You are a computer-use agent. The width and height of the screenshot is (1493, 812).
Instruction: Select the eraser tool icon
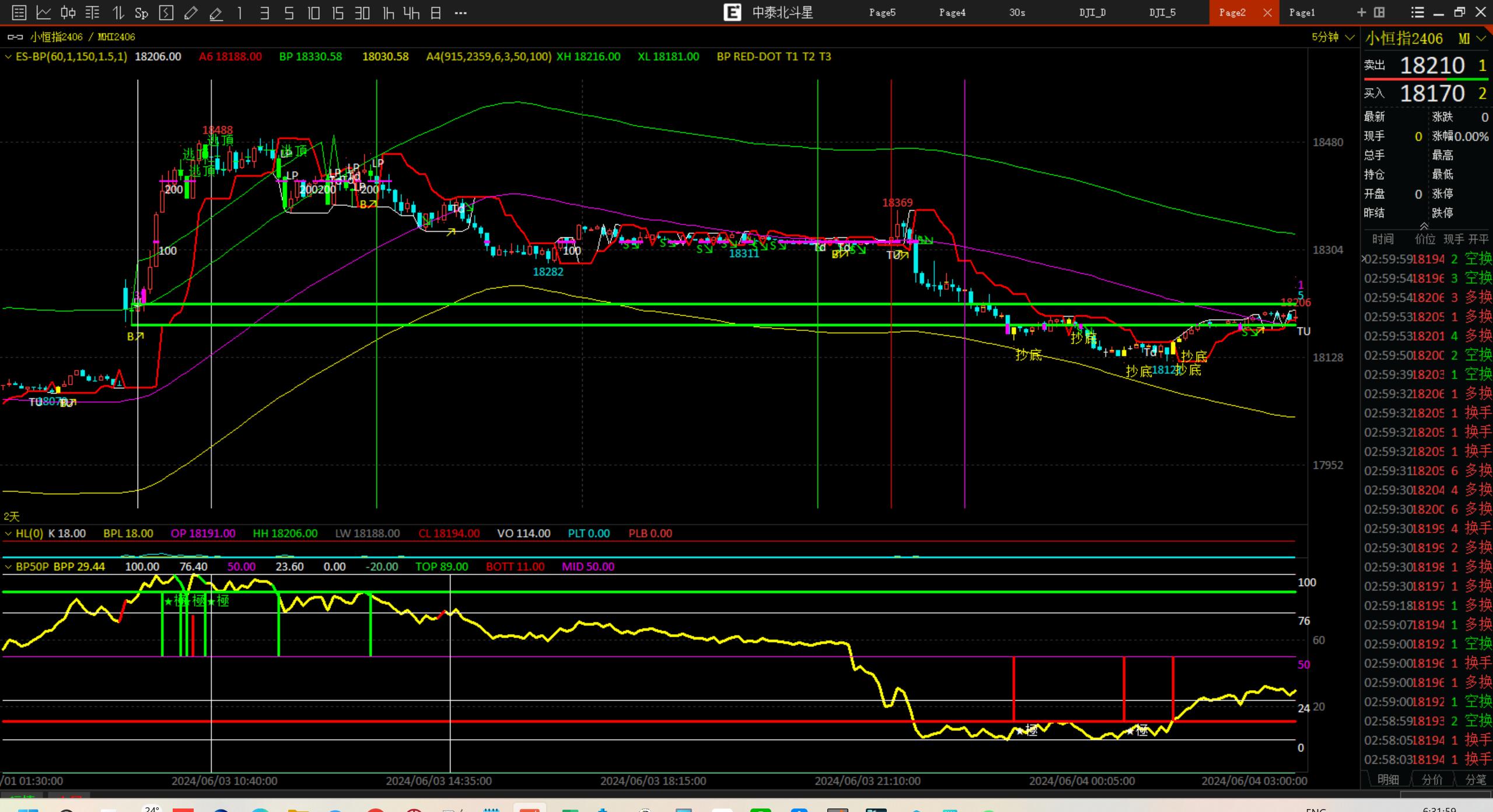216,13
